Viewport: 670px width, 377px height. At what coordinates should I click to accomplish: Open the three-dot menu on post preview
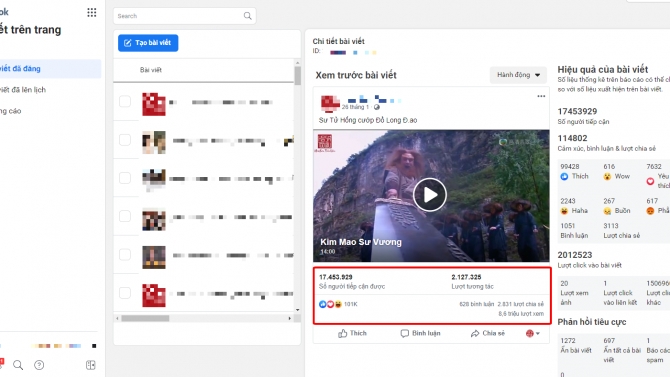click(x=541, y=96)
